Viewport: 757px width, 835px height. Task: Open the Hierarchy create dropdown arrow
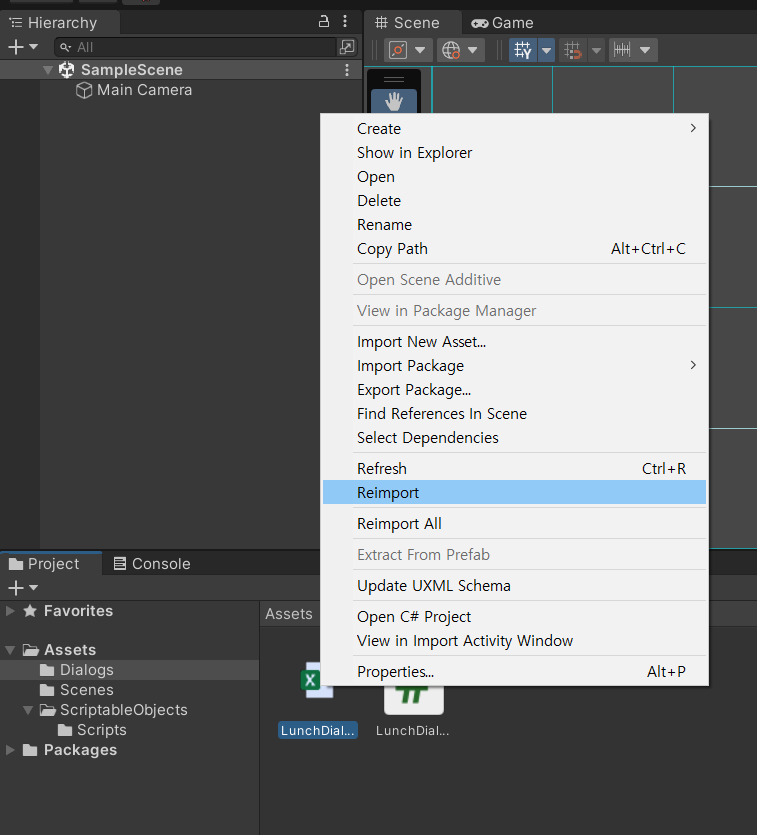(33, 47)
